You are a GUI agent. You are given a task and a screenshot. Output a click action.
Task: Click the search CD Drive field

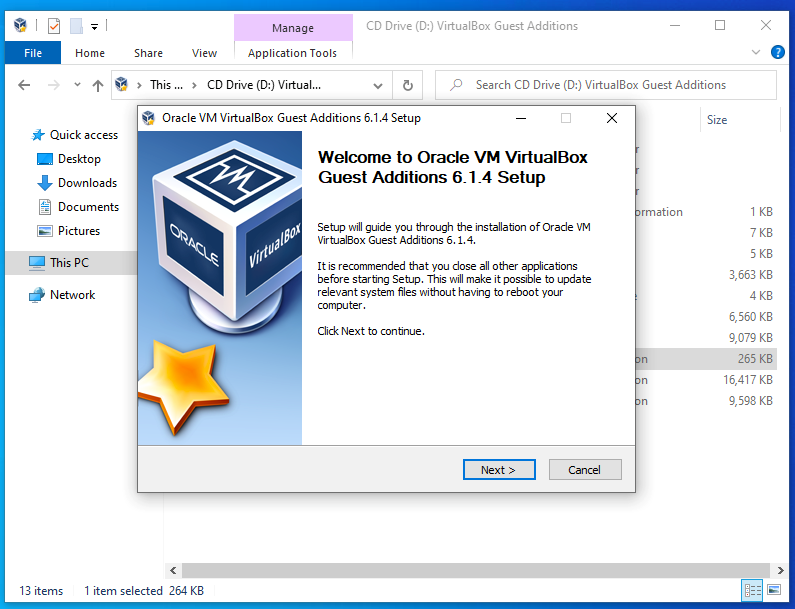606,85
